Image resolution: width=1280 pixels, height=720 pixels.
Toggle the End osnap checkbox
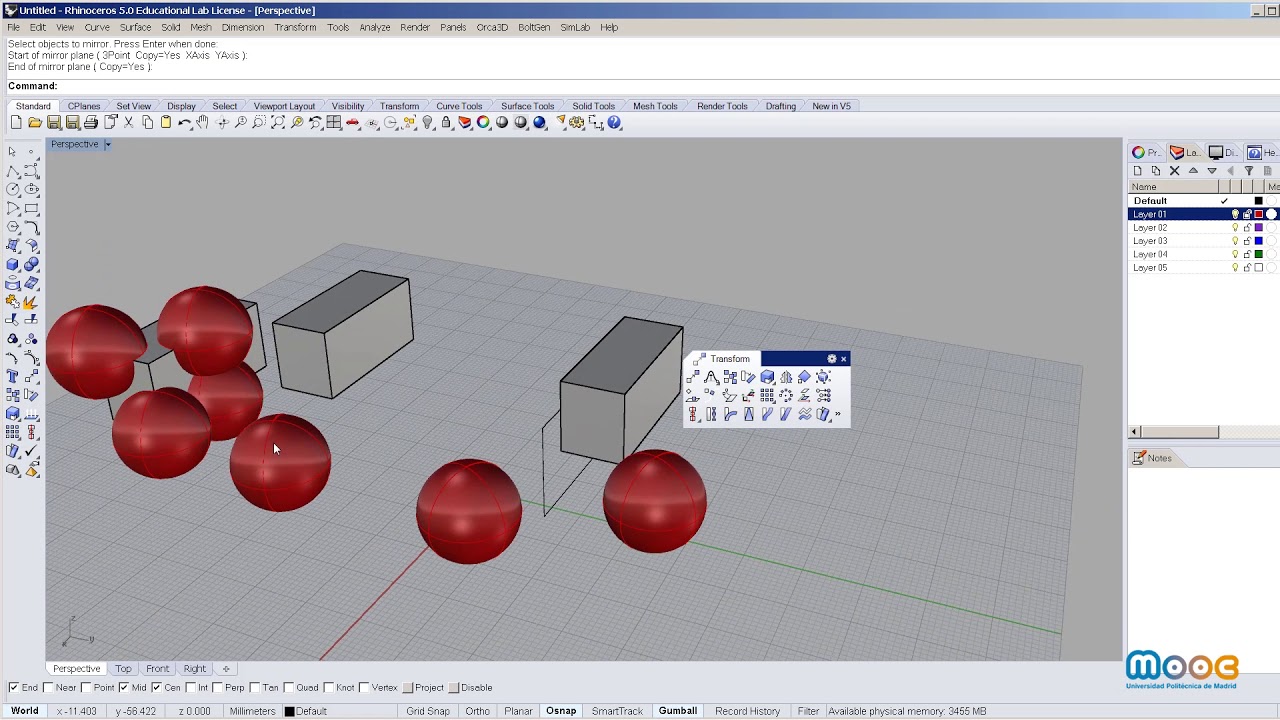[x=13, y=688]
